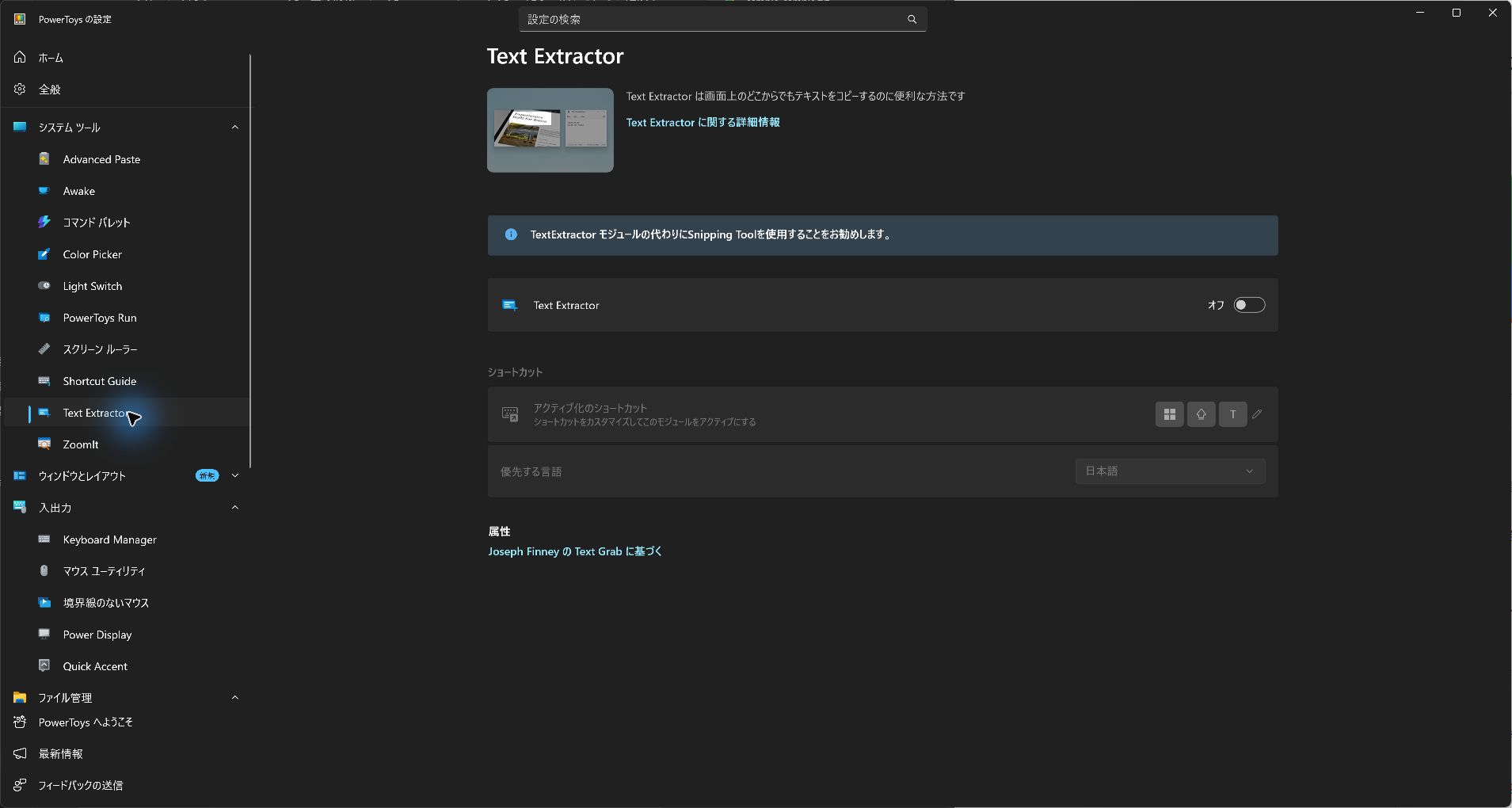Select Power Display monitor icon
Image resolution: width=1512 pixels, height=808 pixels.
44,634
